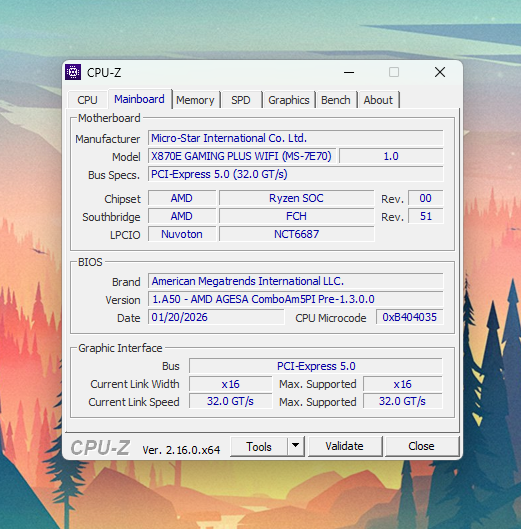Viewport: 521px width, 529px height.
Task: Click the CPU-Z app icon in title bar
Action: [x=73, y=72]
